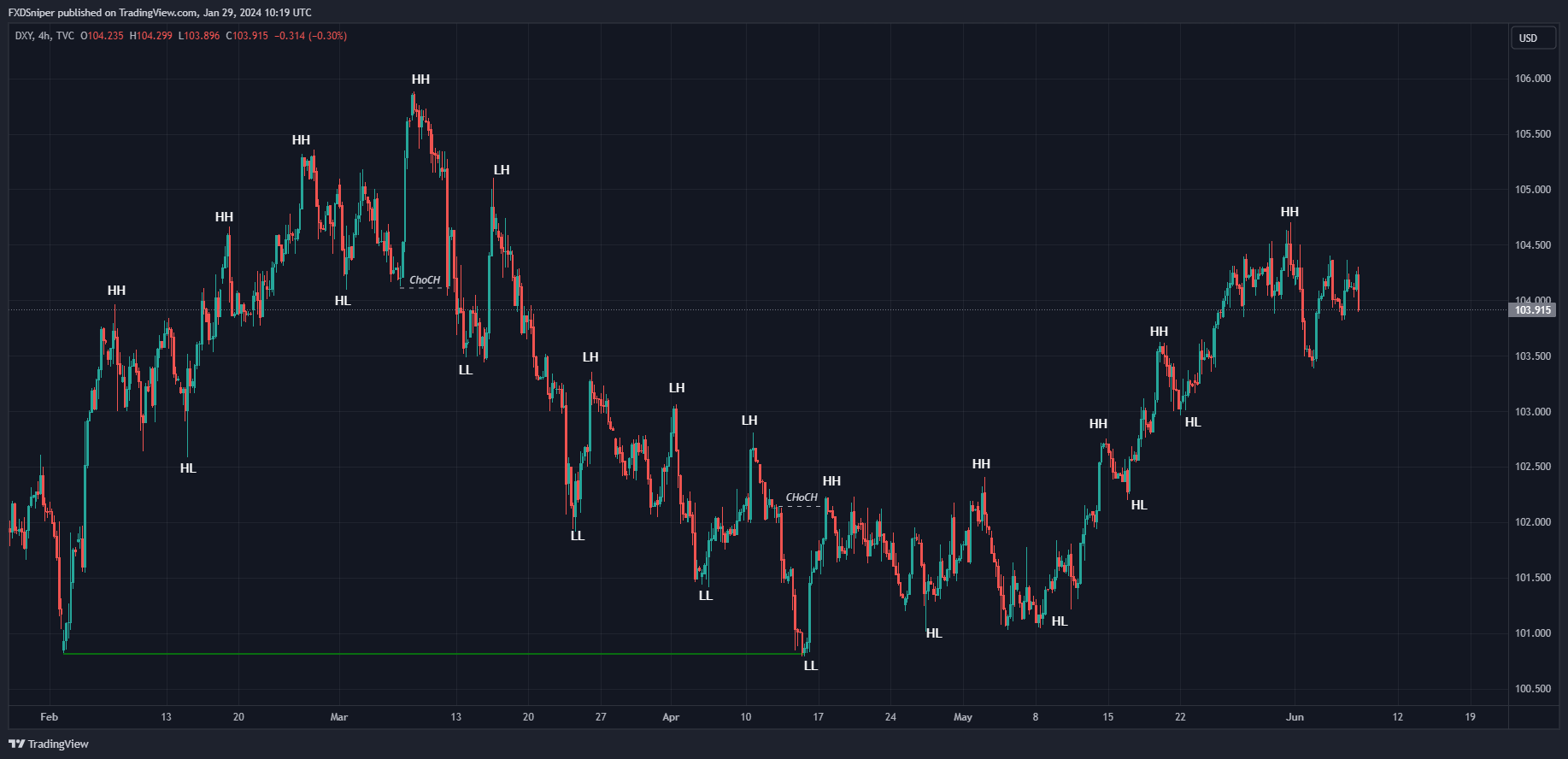Image resolution: width=1568 pixels, height=759 pixels.
Task: Click the open value O104.235
Action: coord(102,36)
